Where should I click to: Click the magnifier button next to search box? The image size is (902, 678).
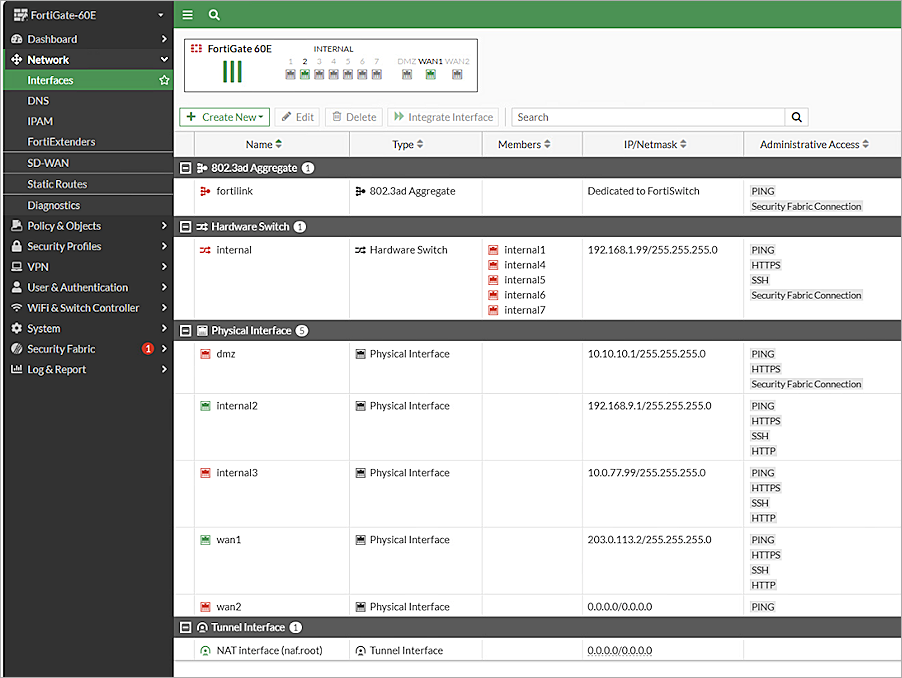click(796, 117)
